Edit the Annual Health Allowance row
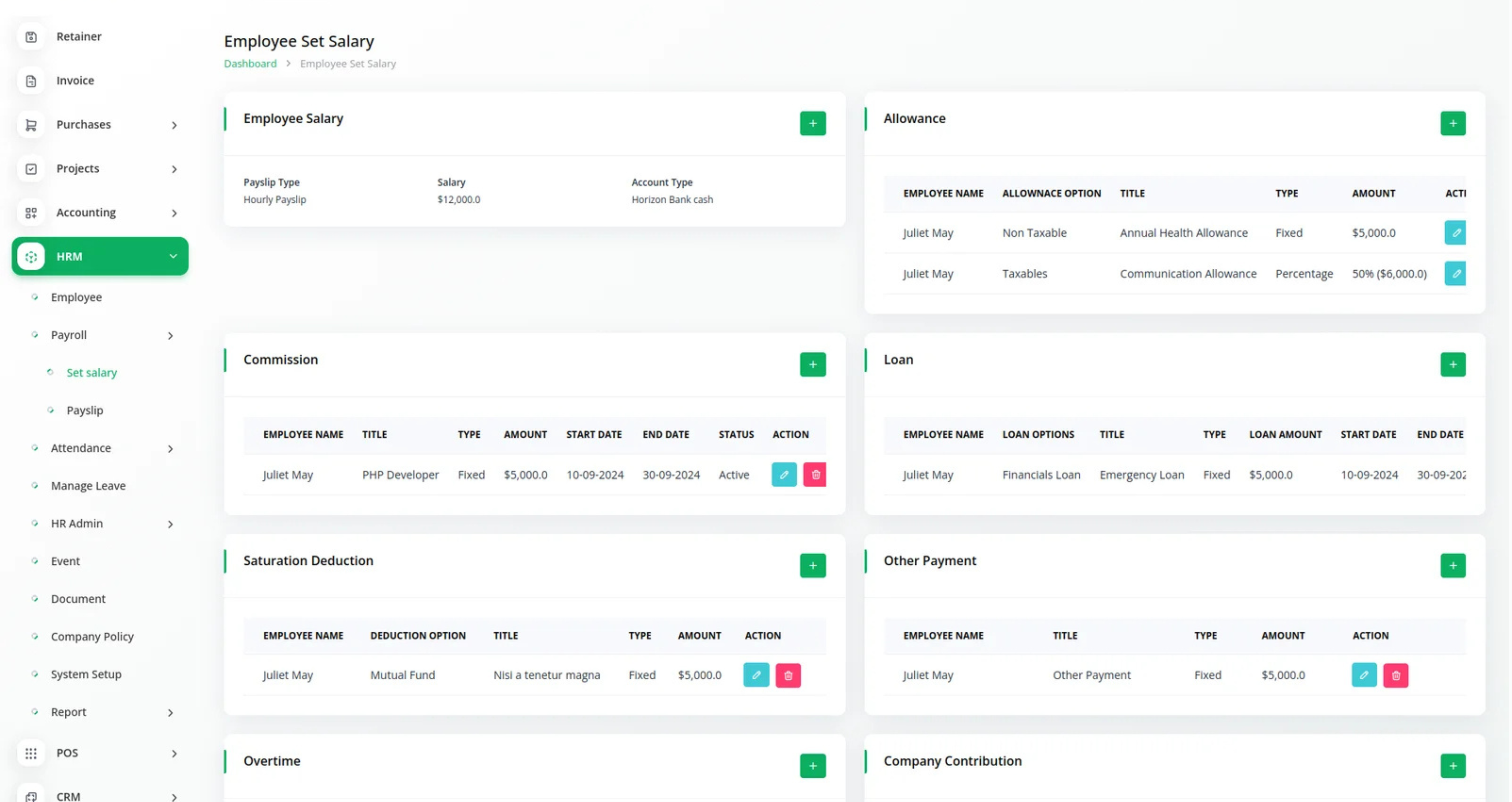1512x802 pixels. click(1455, 233)
